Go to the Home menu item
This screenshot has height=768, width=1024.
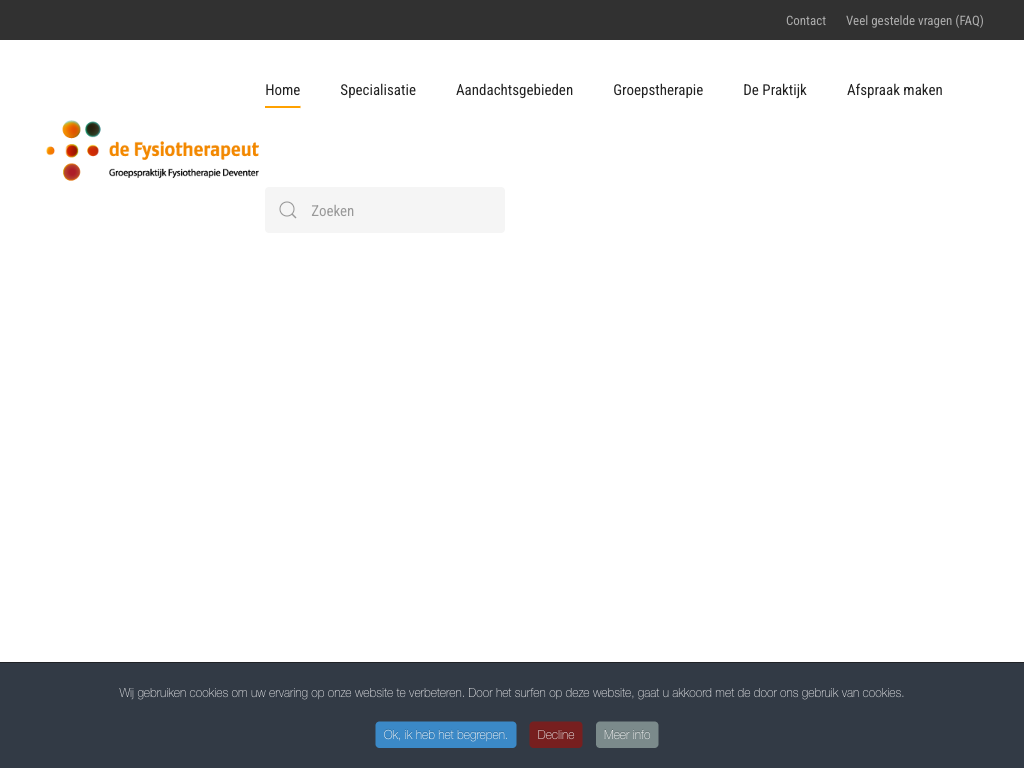(282, 90)
